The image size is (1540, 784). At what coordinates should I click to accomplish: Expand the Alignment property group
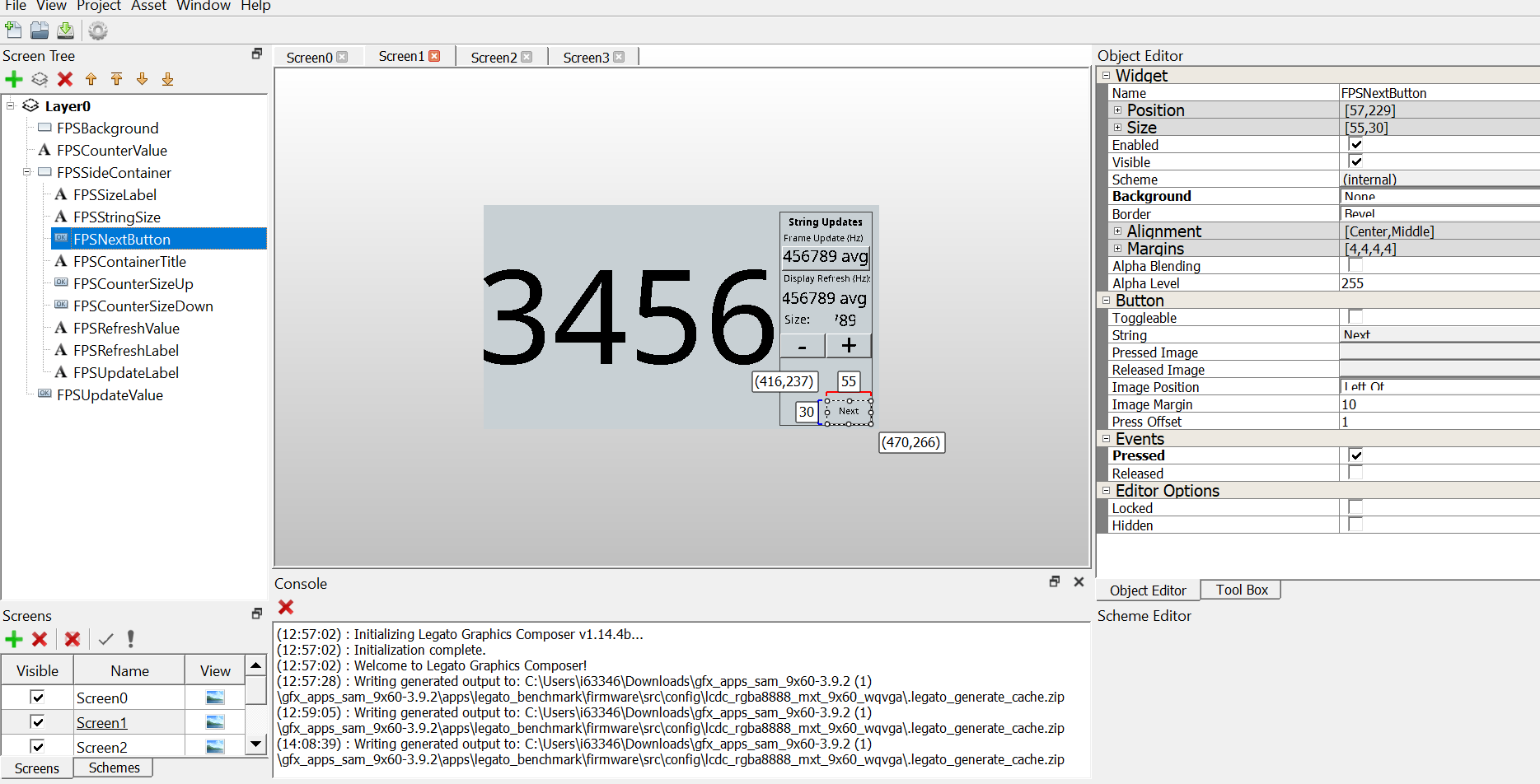coord(1118,231)
